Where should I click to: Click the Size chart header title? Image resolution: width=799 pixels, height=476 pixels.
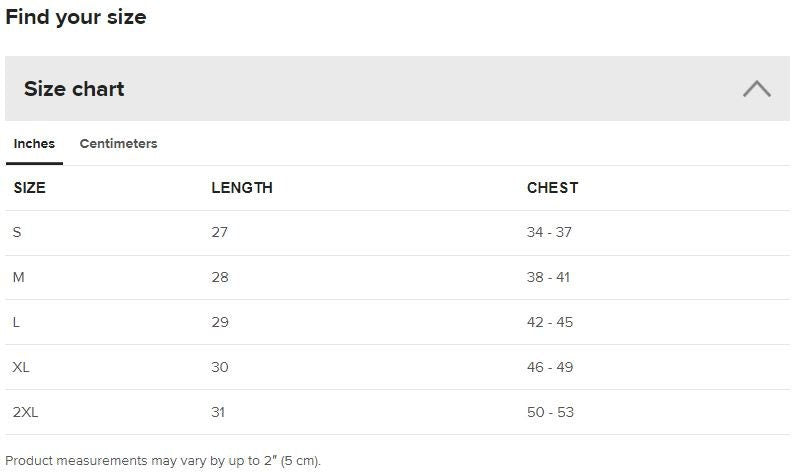point(74,89)
